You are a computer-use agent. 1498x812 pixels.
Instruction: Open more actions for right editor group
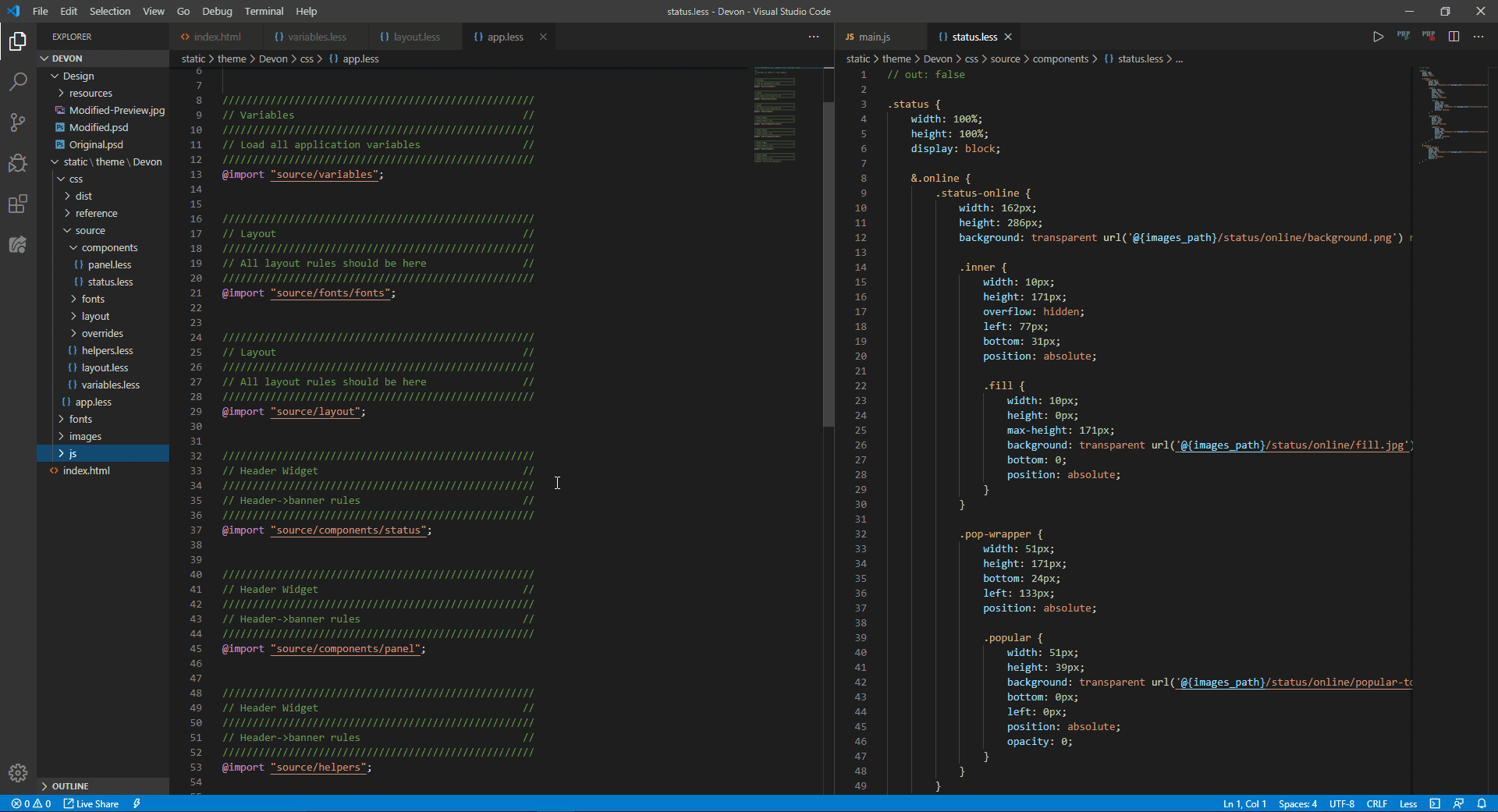[1478, 37]
